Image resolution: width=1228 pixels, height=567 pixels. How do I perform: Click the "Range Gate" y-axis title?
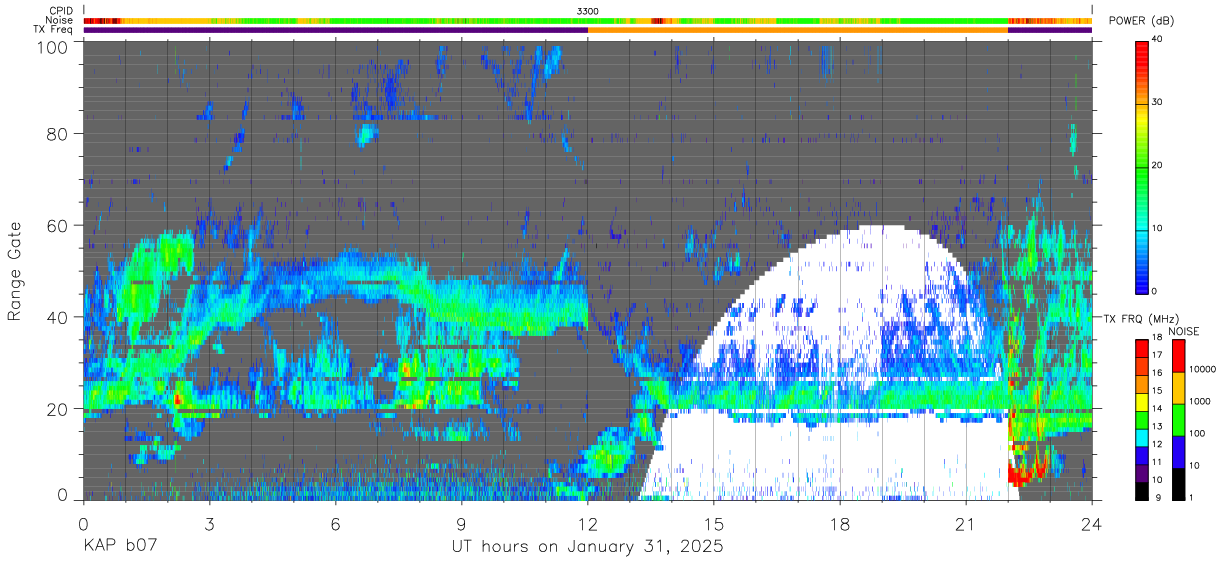15,273
